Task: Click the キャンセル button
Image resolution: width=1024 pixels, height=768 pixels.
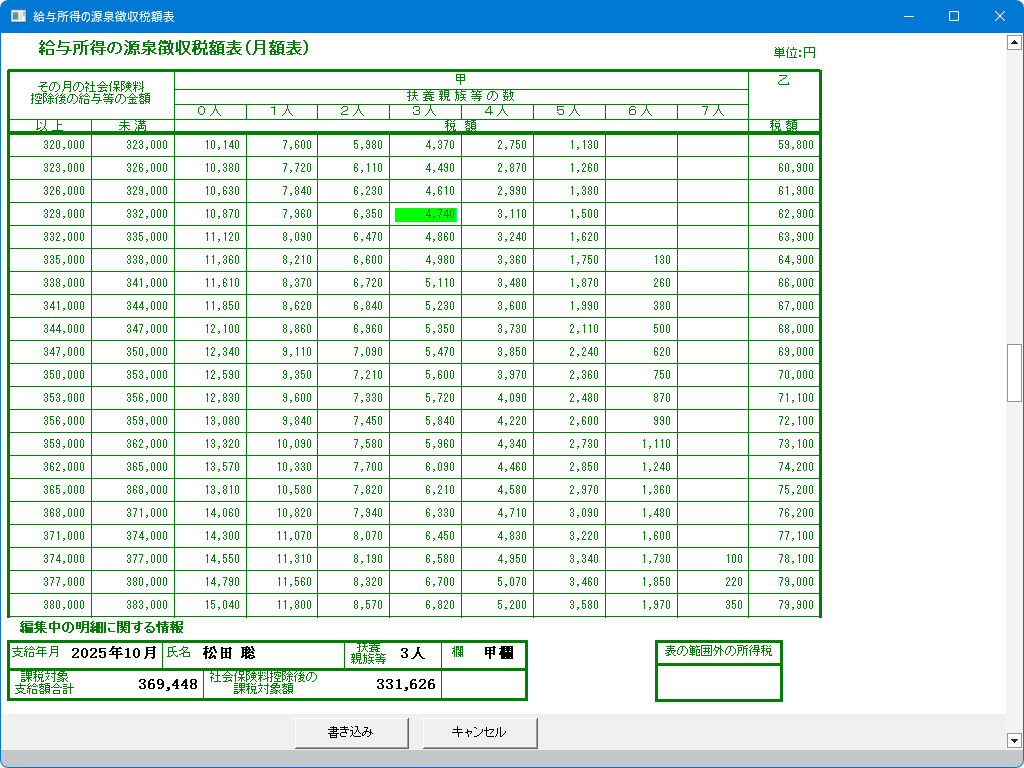Action: pos(480,732)
